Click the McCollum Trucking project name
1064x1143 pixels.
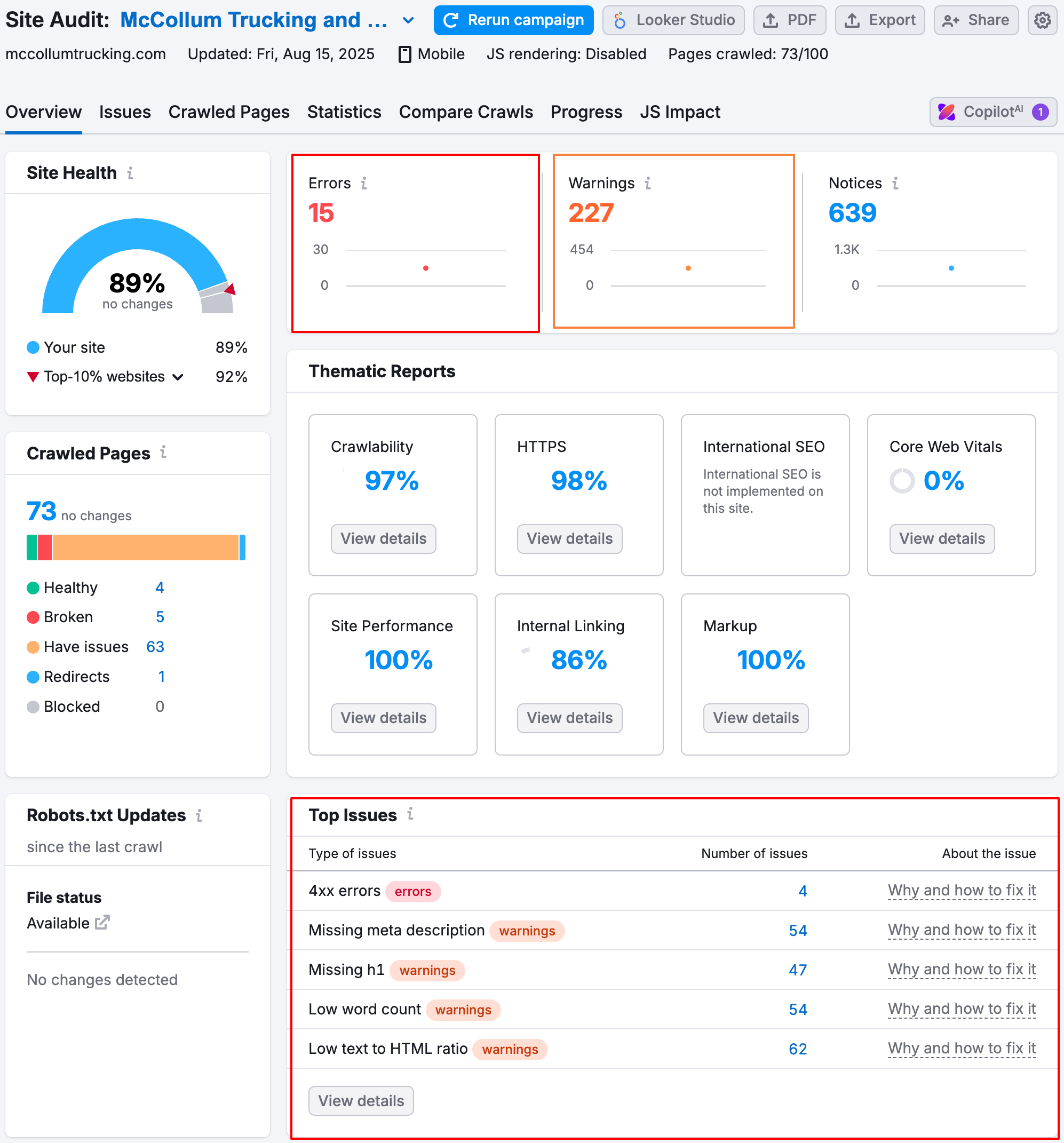pyautogui.click(x=253, y=21)
